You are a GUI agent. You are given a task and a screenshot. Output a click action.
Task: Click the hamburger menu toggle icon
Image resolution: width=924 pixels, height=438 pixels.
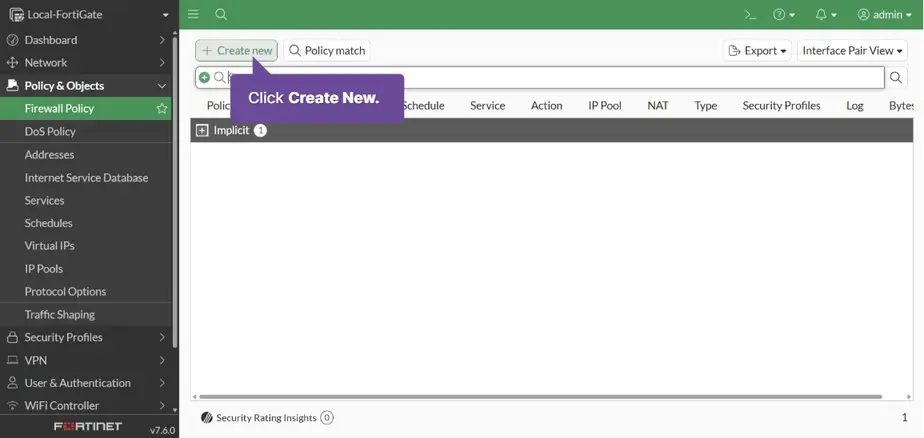193,14
